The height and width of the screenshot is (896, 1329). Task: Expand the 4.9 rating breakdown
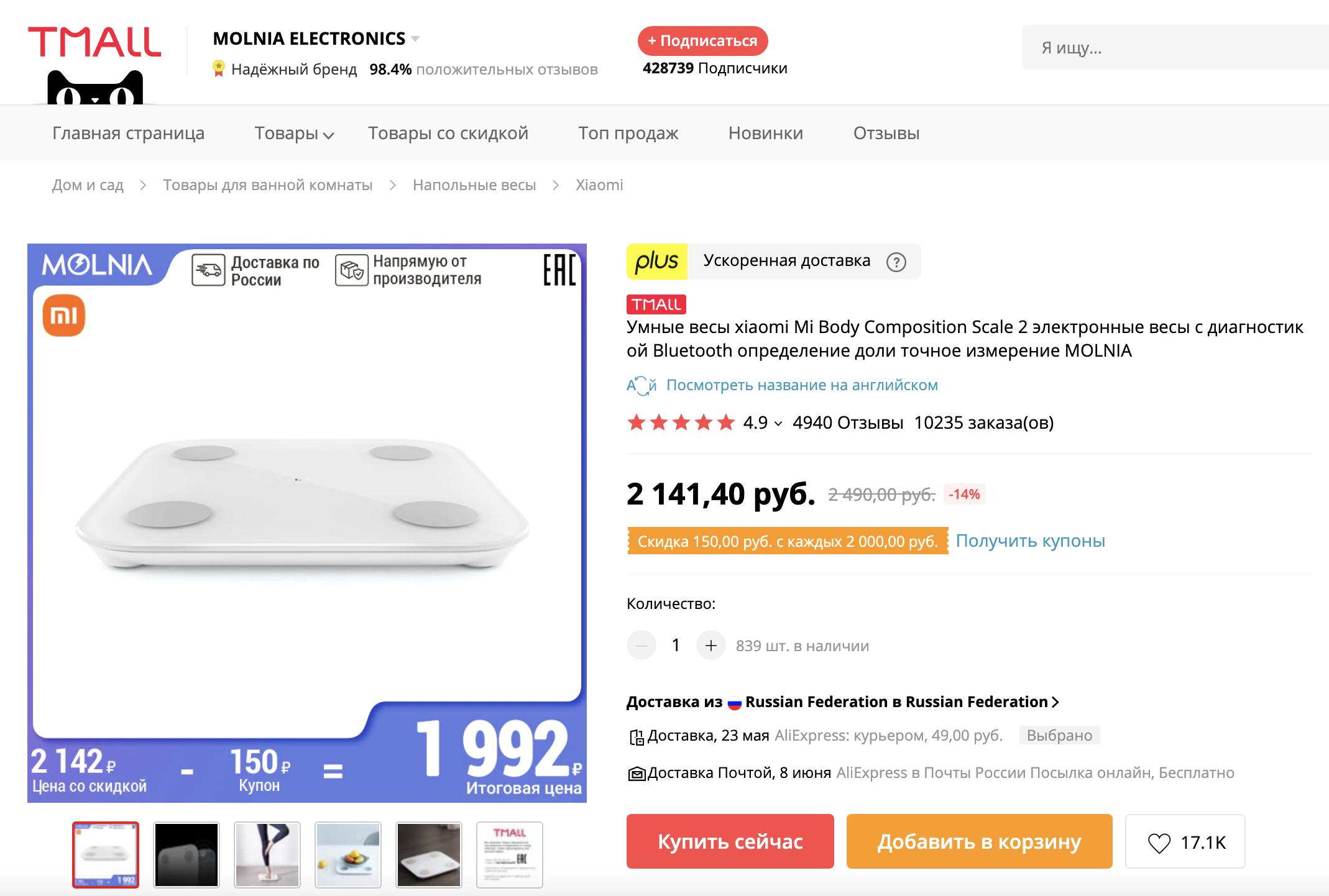pyautogui.click(x=778, y=424)
